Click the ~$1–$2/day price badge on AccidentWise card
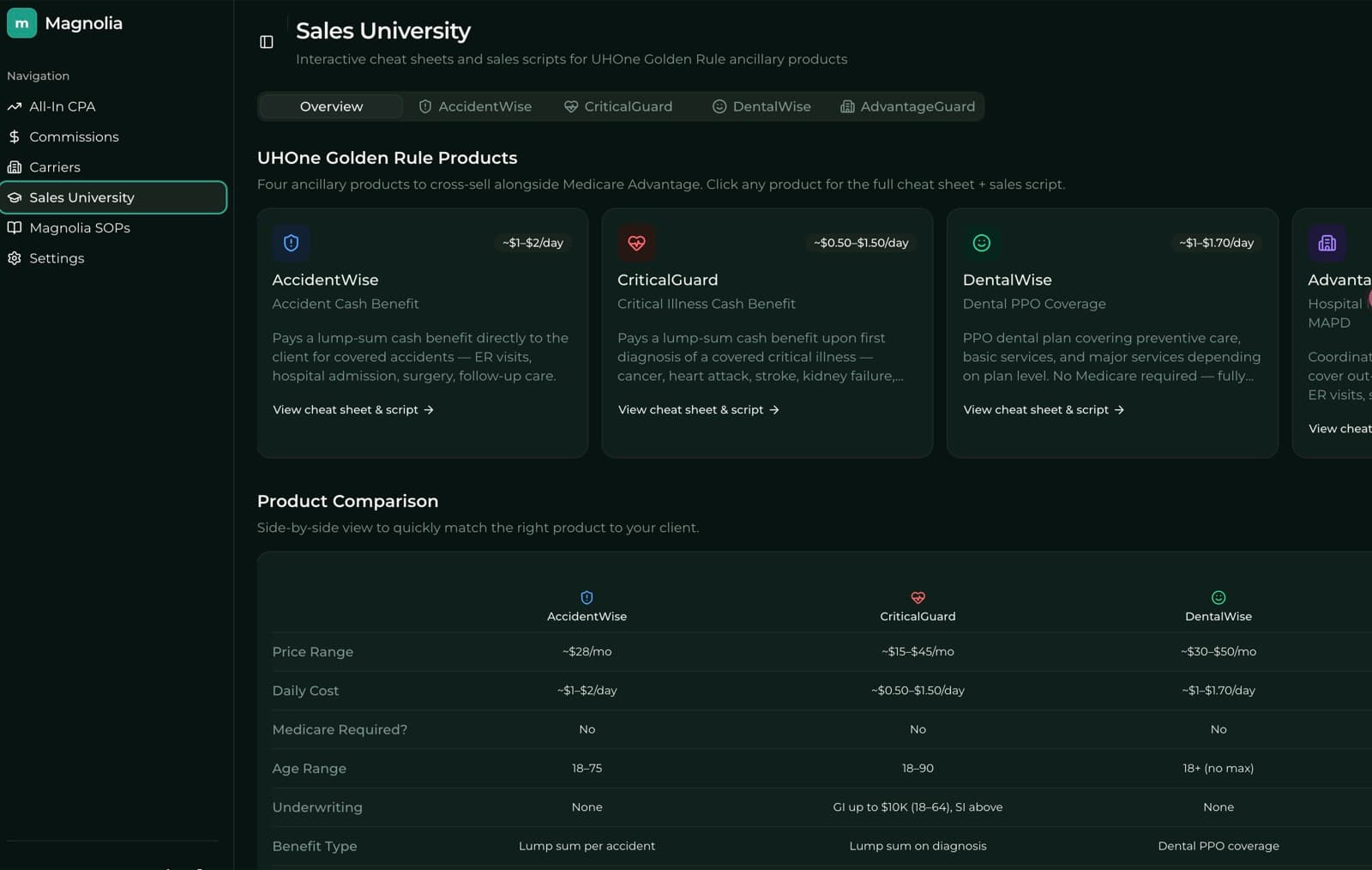 click(x=533, y=243)
